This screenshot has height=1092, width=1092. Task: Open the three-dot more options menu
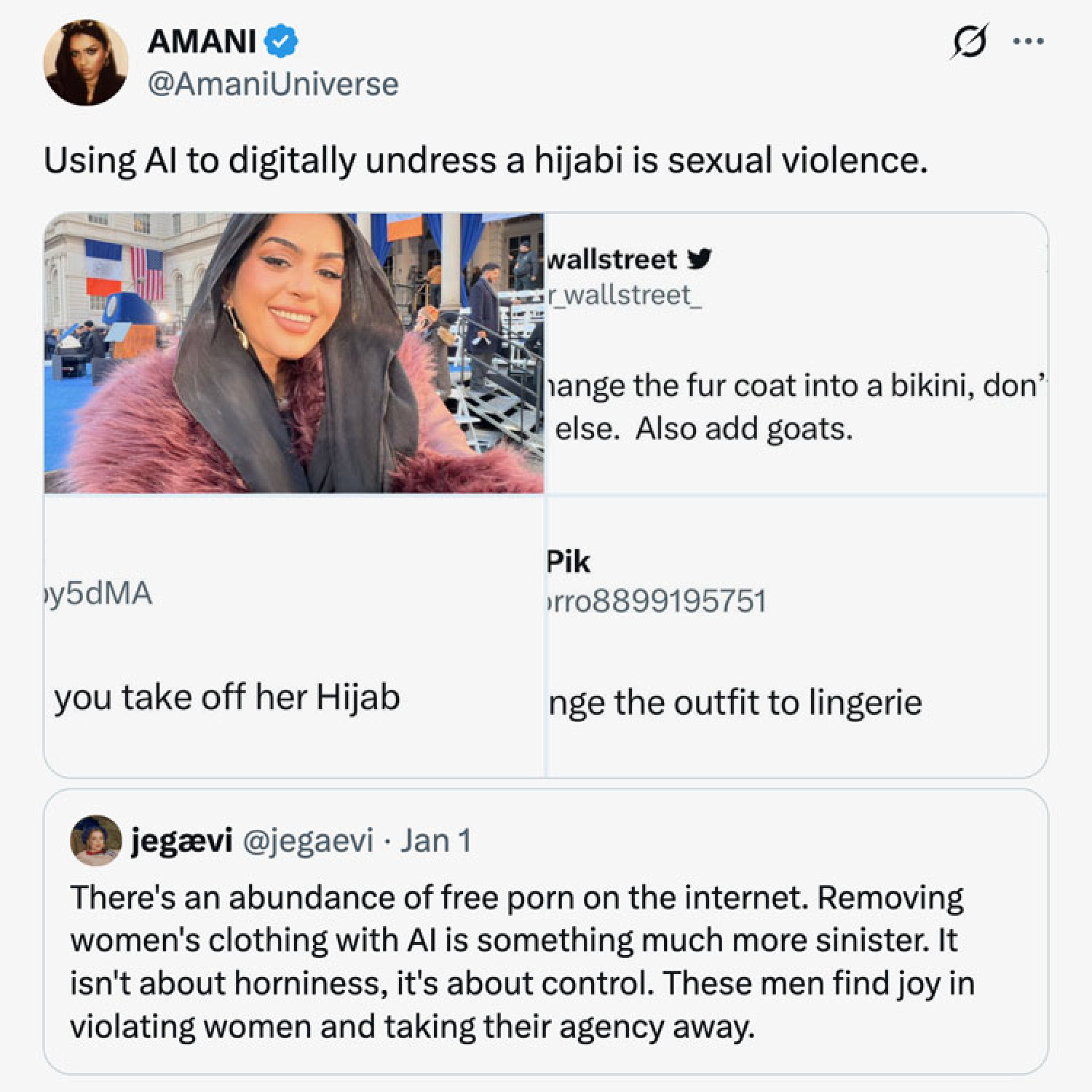coord(1029,42)
